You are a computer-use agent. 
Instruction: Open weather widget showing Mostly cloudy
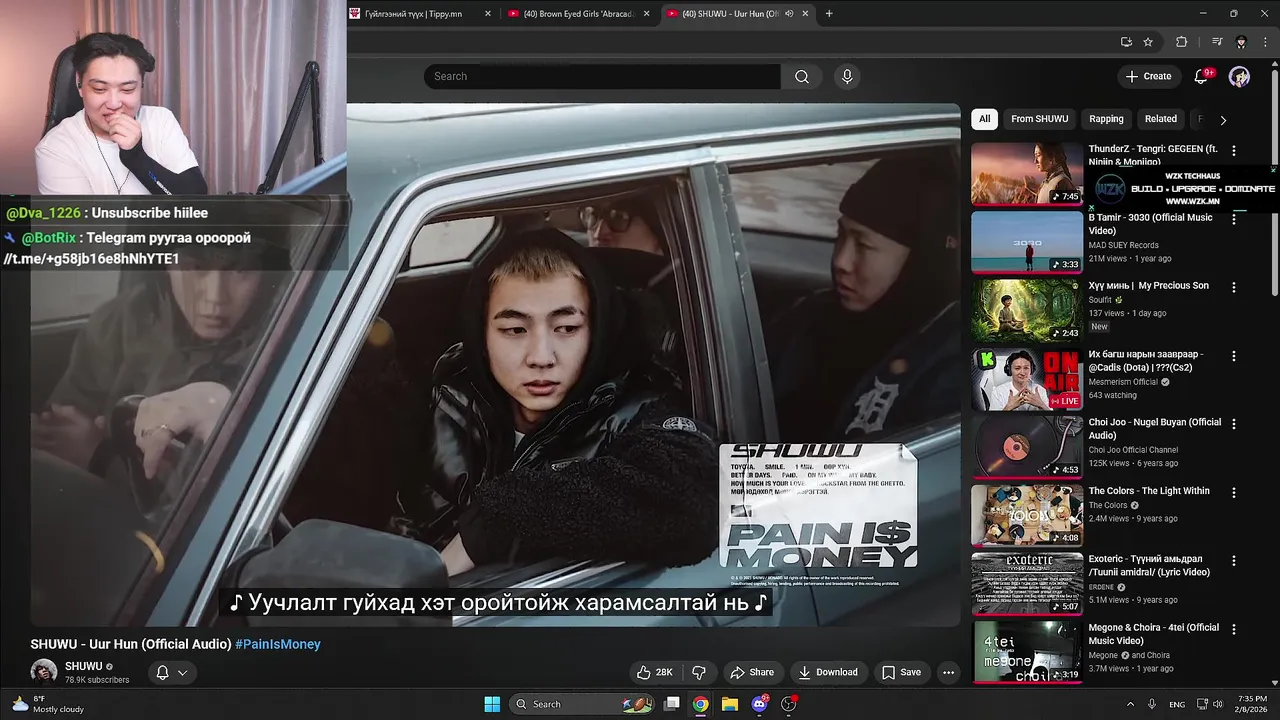coord(48,704)
